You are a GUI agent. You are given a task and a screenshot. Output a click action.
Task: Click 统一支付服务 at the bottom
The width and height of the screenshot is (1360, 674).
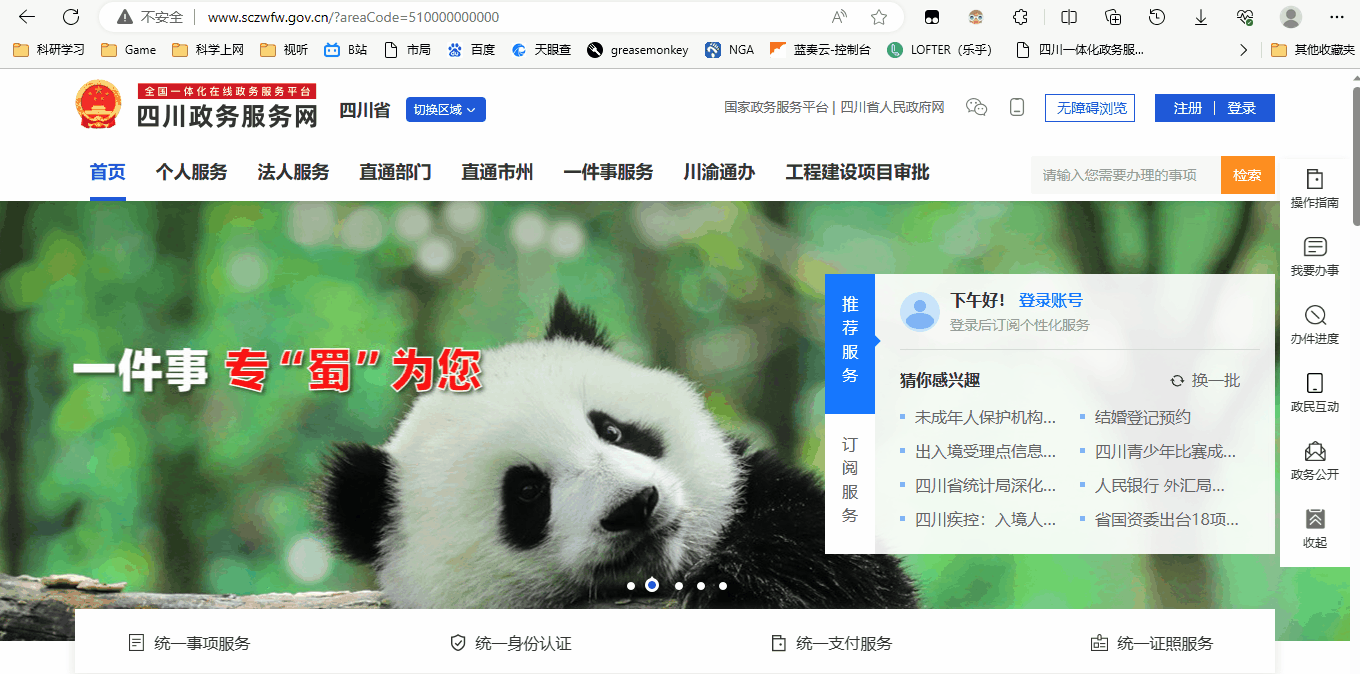(x=831, y=643)
